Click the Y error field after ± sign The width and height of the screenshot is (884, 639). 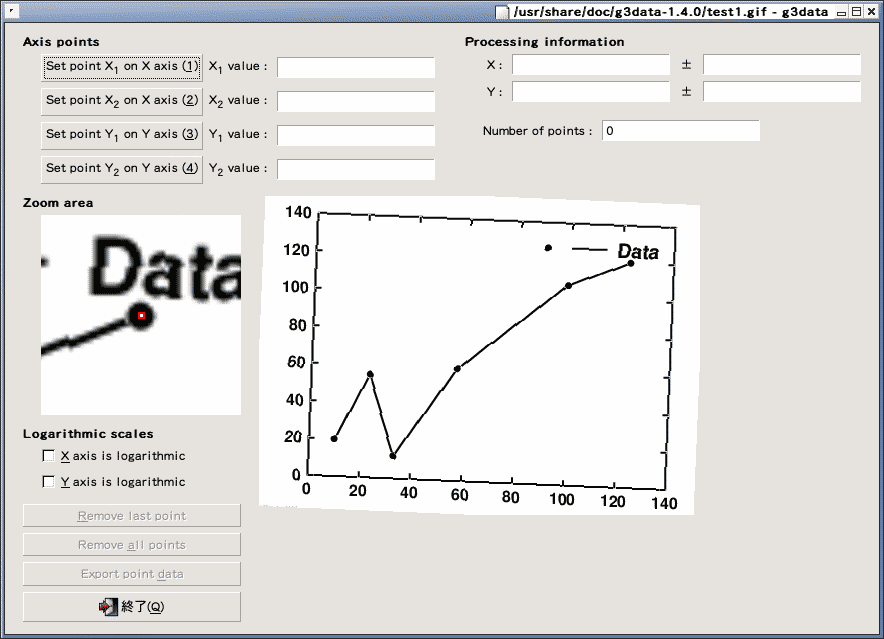(x=782, y=91)
